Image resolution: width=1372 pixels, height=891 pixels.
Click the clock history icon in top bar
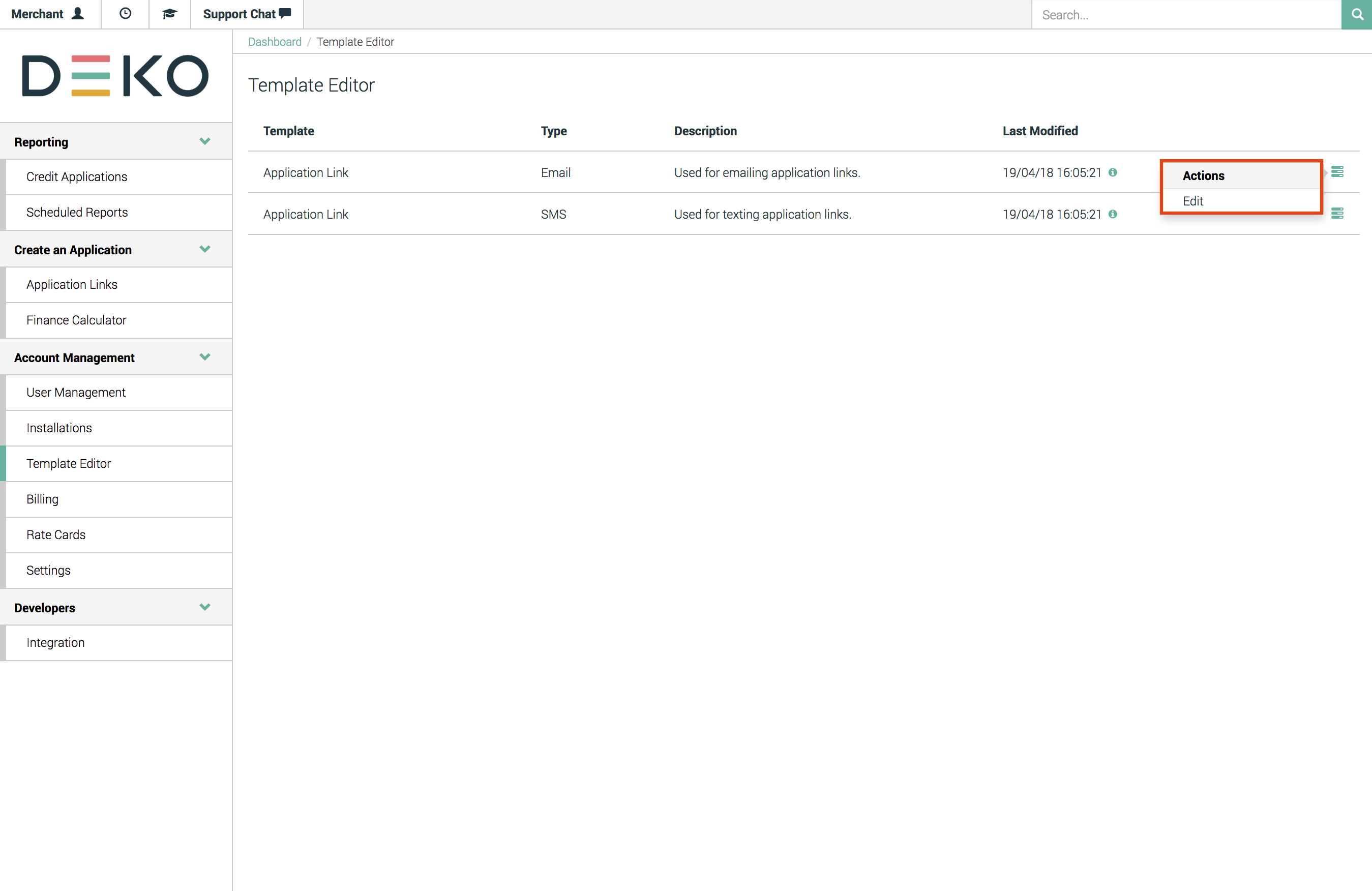pos(125,14)
